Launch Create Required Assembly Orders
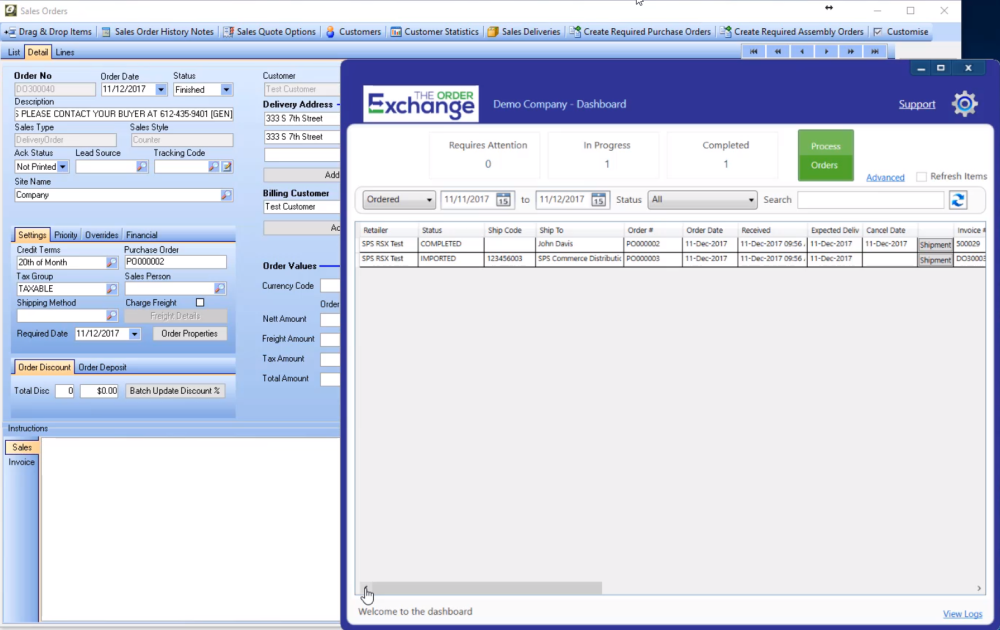Image resolution: width=1000 pixels, height=630 pixels. [x=790, y=31]
